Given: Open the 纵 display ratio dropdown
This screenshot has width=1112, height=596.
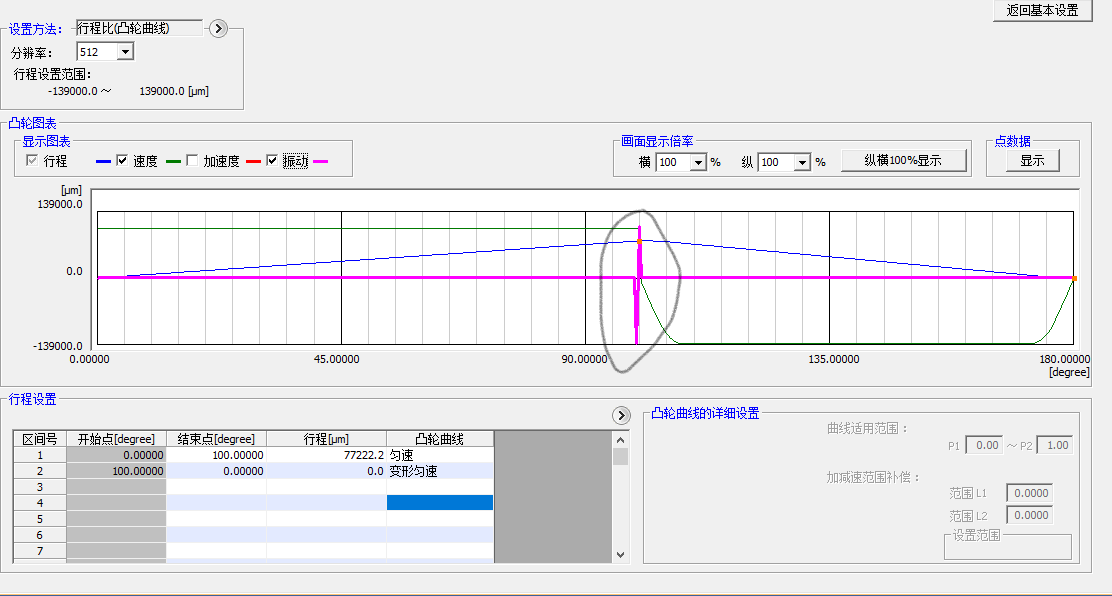Looking at the screenshot, I should click(800, 162).
